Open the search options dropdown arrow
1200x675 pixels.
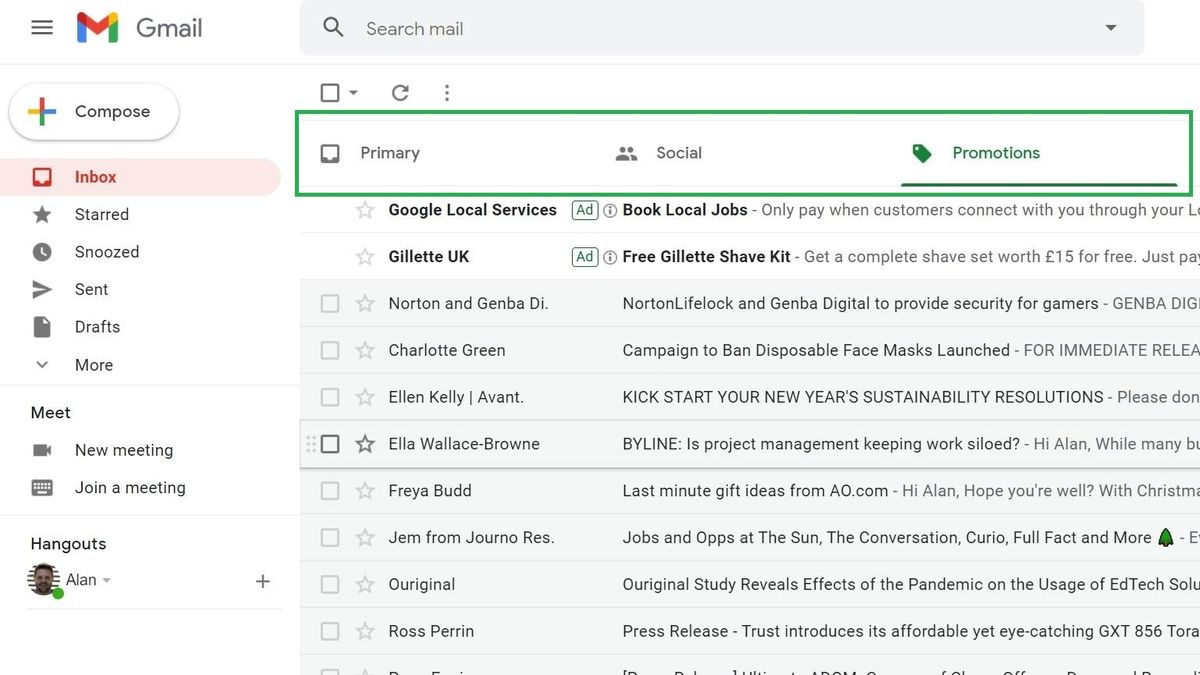tap(1110, 28)
